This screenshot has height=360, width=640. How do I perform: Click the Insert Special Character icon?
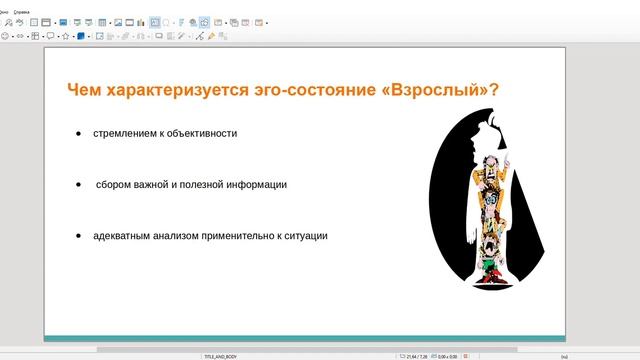tap(166, 23)
